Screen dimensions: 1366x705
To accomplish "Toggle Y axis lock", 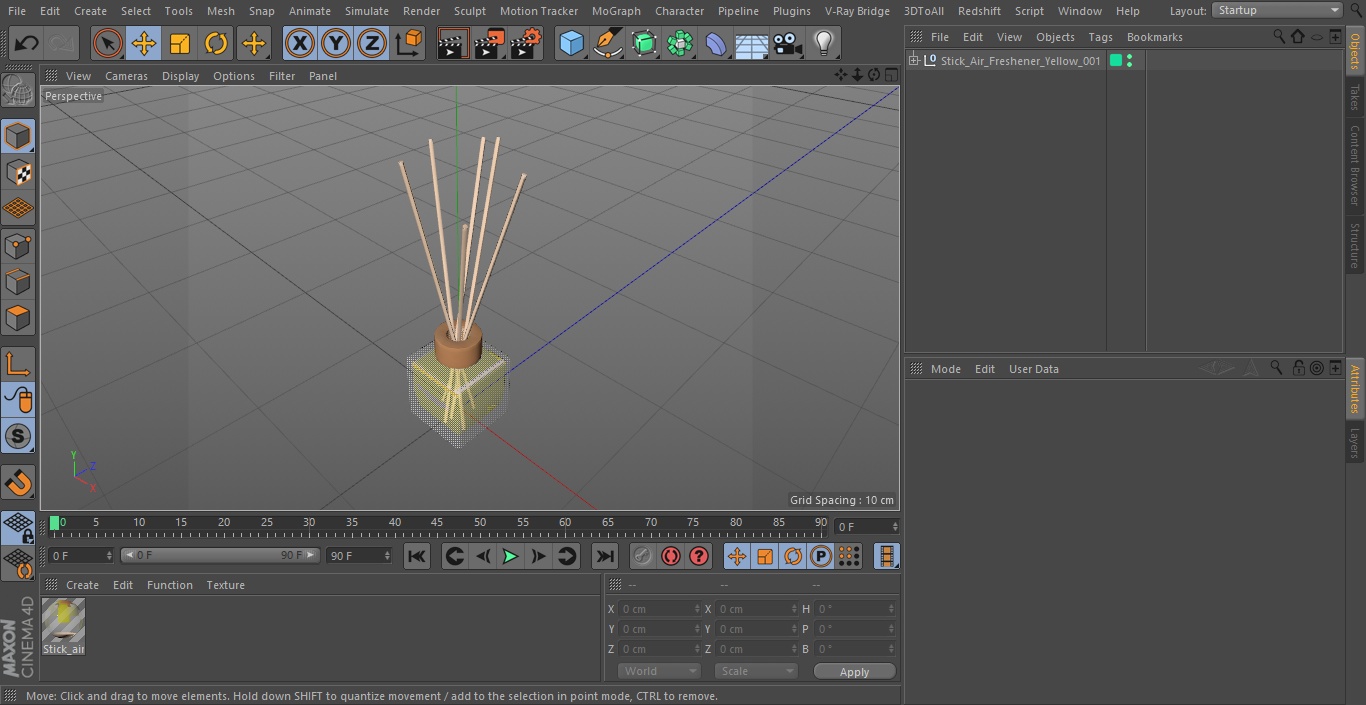I will click(336, 43).
